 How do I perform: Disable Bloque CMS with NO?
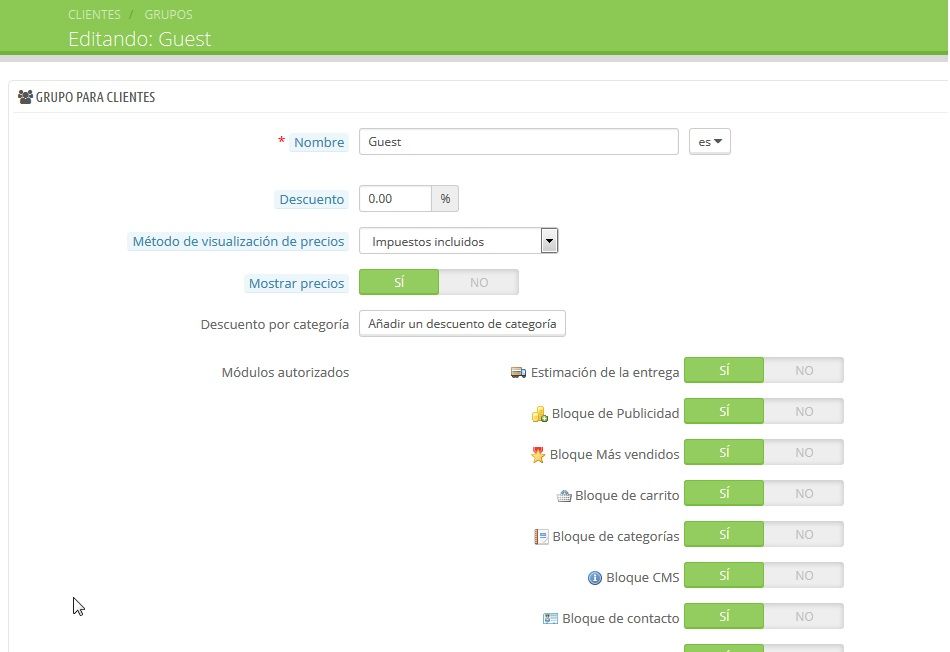[x=804, y=576]
